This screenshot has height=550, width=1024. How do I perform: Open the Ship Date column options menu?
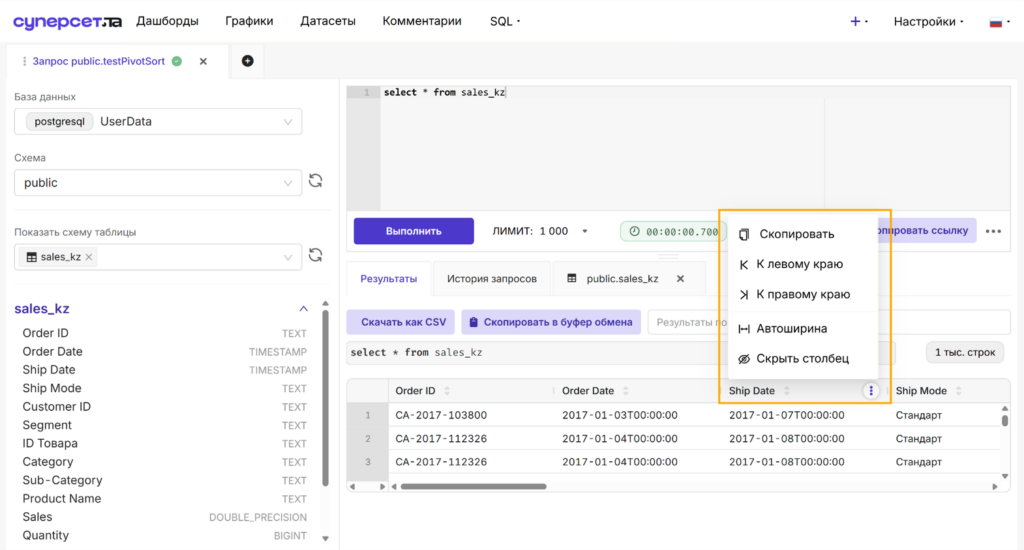point(871,391)
